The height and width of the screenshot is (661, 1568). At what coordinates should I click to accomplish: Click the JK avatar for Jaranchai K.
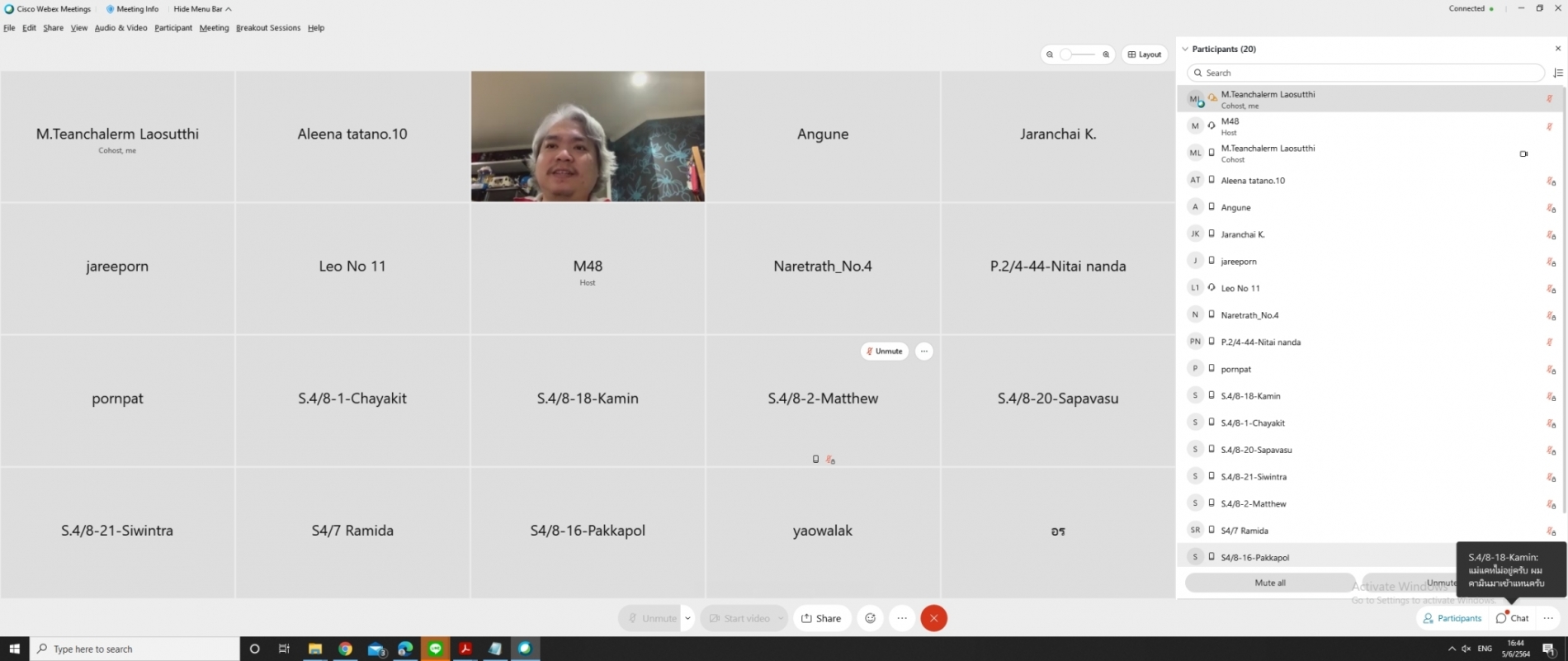[x=1195, y=234]
